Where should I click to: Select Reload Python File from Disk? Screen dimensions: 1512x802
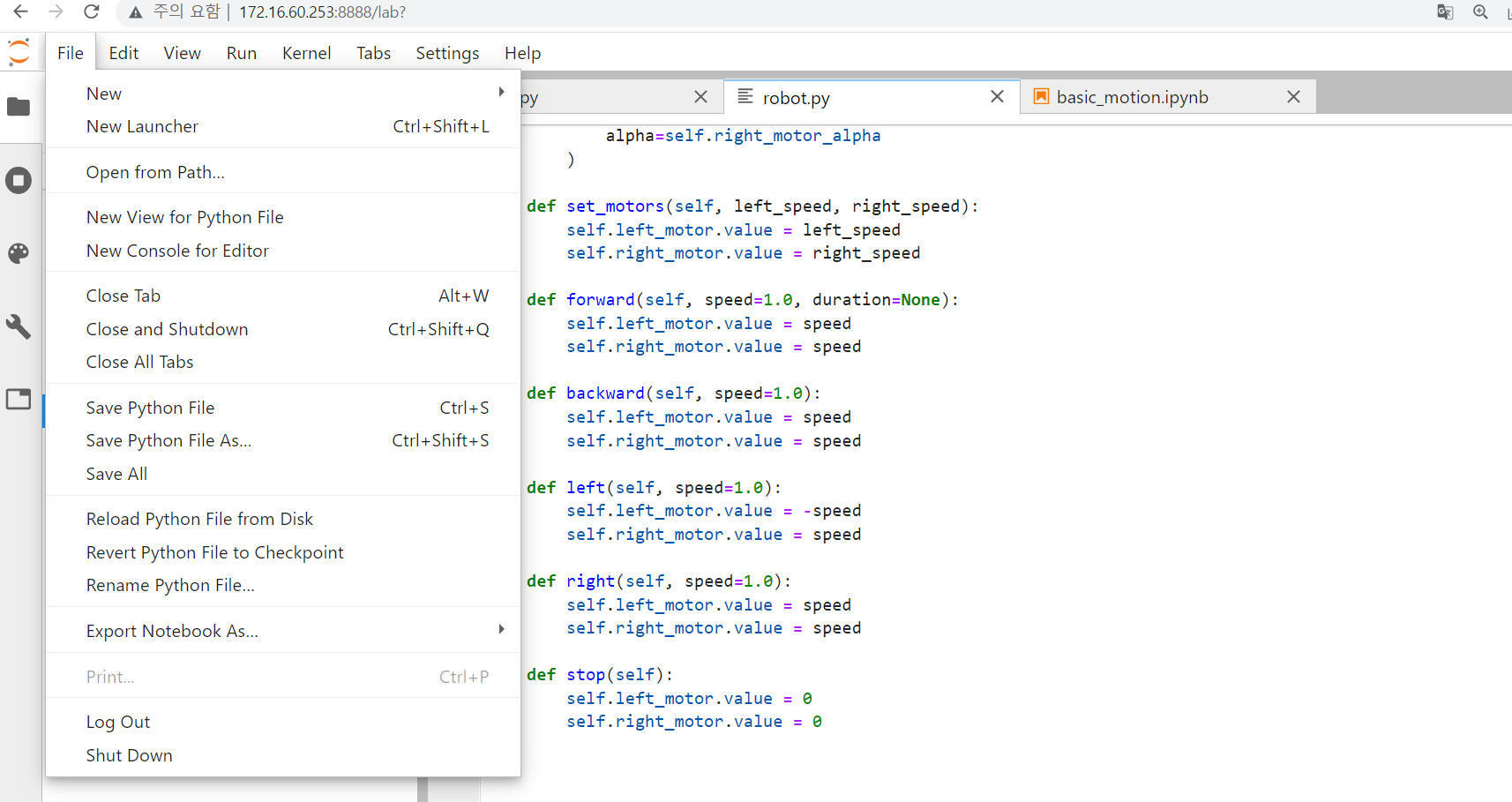tap(199, 518)
